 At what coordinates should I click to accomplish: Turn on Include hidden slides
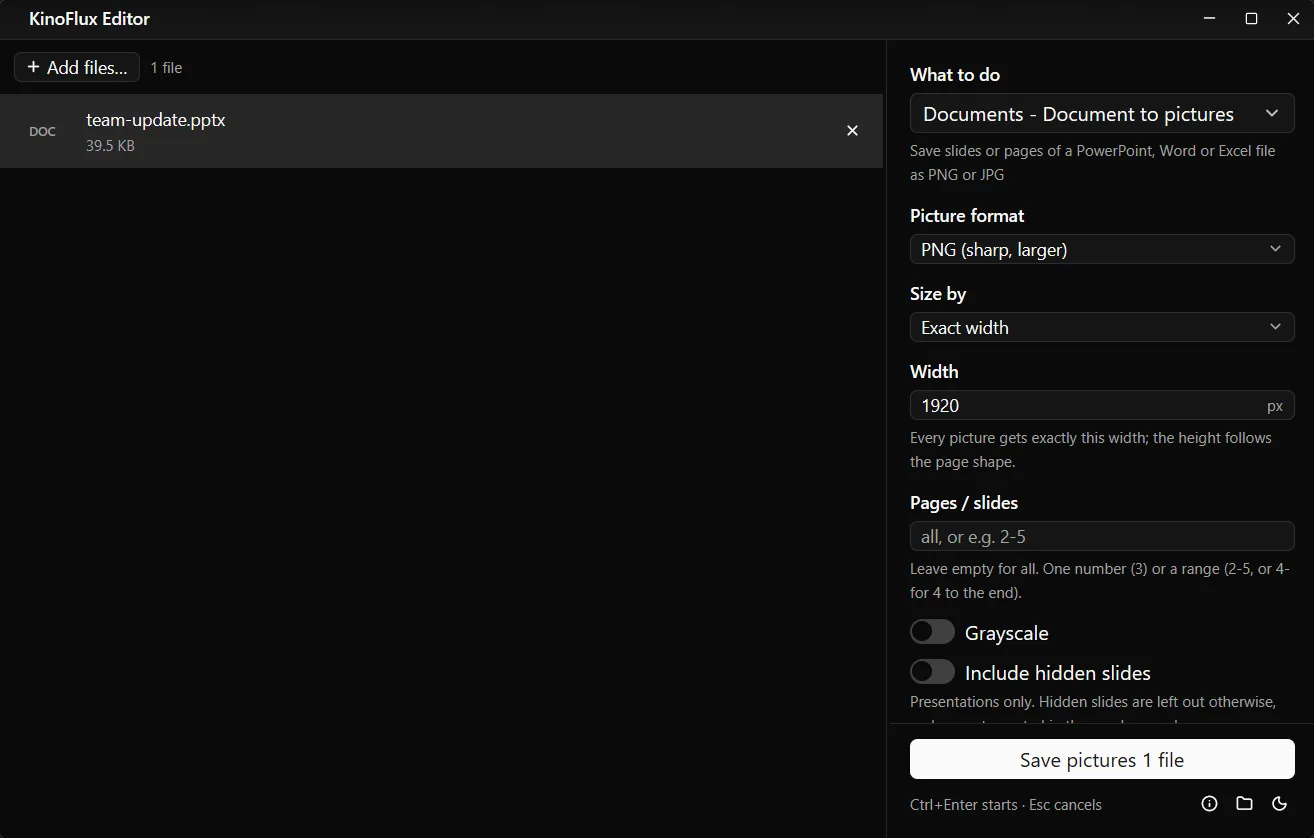(x=932, y=672)
